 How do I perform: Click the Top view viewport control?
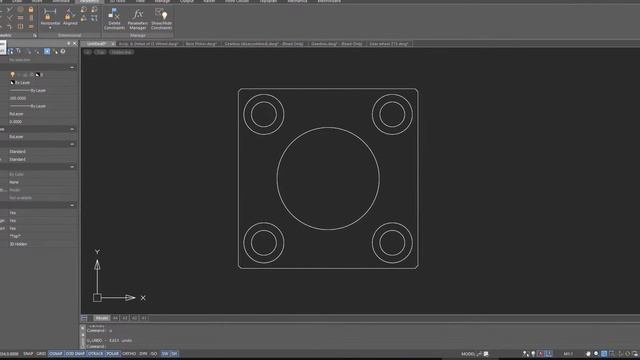click(100, 52)
